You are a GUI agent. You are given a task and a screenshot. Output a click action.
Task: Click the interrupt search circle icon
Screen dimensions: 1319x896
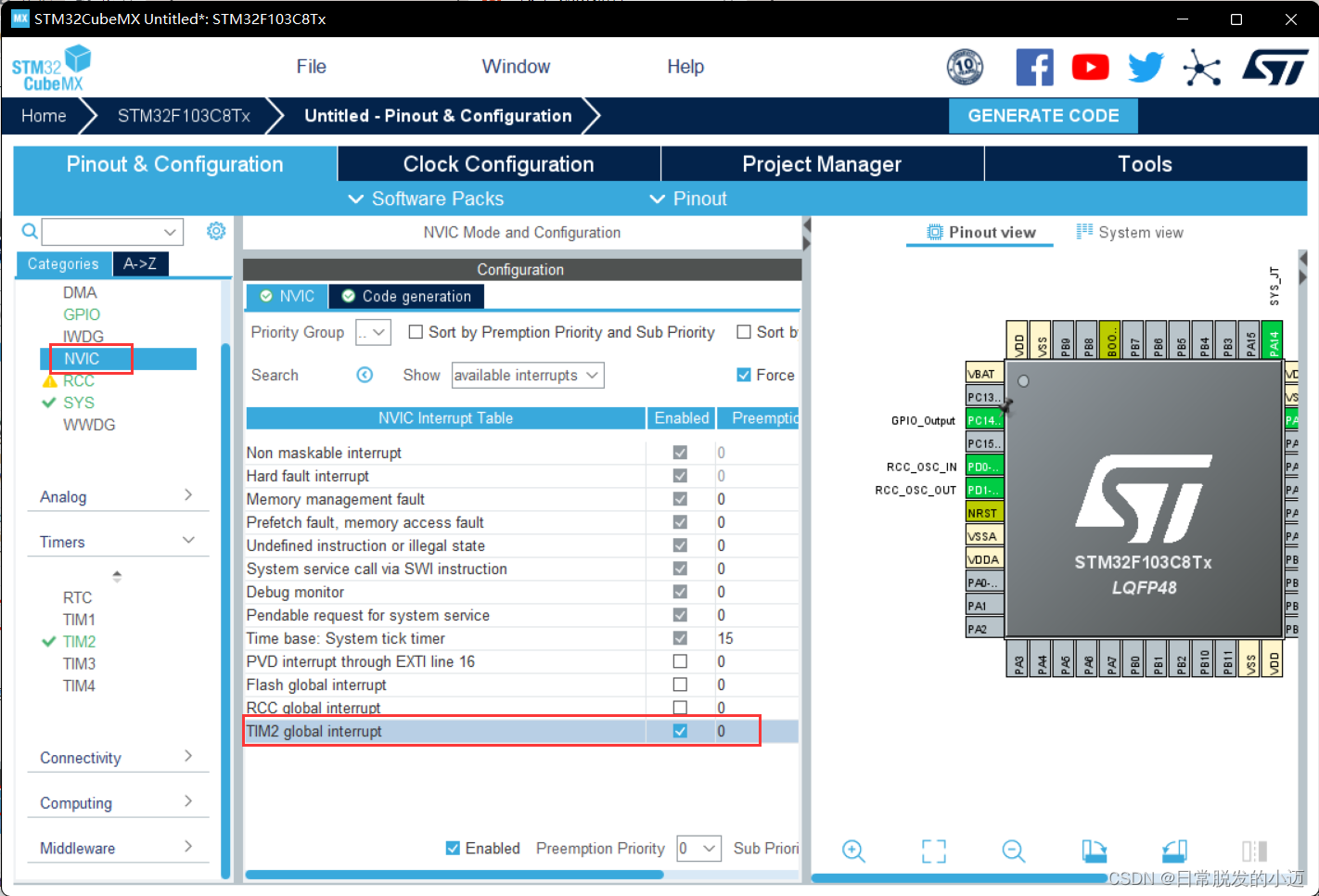click(365, 375)
